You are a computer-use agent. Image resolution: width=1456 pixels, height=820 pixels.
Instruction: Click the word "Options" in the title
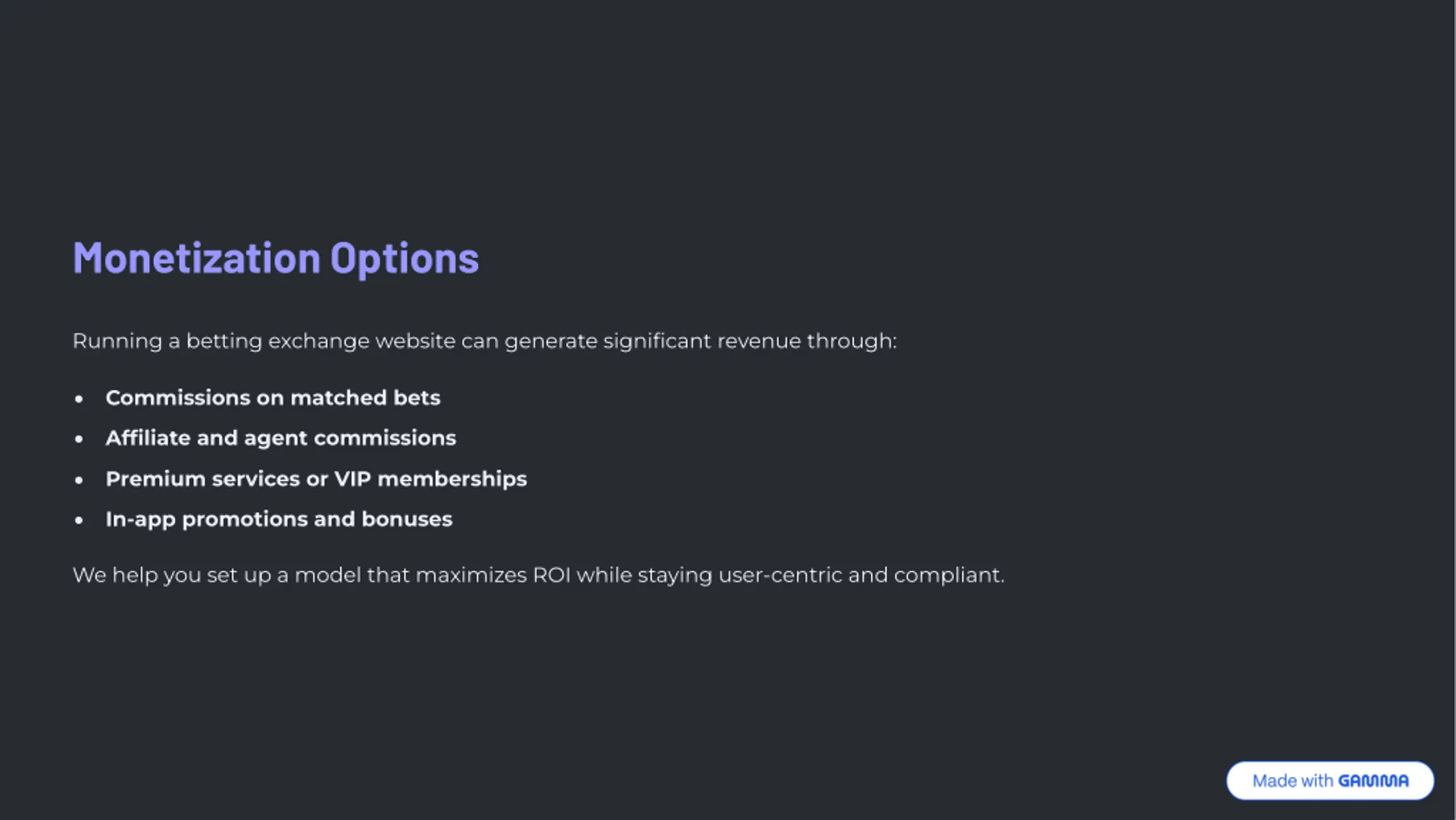point(404,258)
